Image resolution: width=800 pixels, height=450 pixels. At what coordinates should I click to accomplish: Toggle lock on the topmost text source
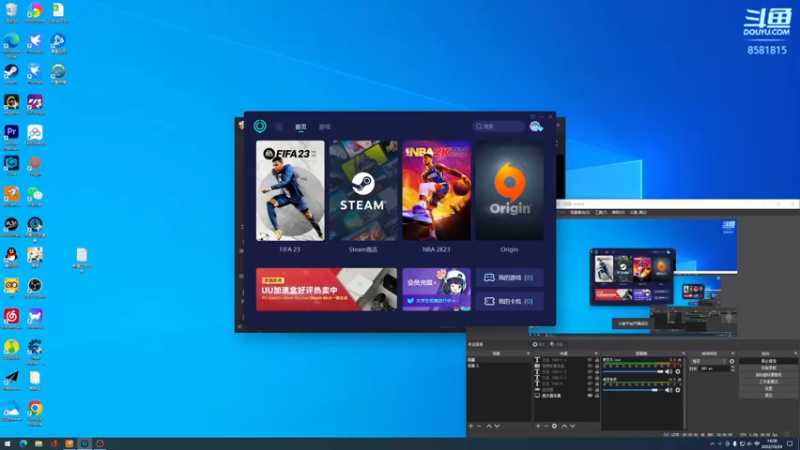[x=597, y=360]
